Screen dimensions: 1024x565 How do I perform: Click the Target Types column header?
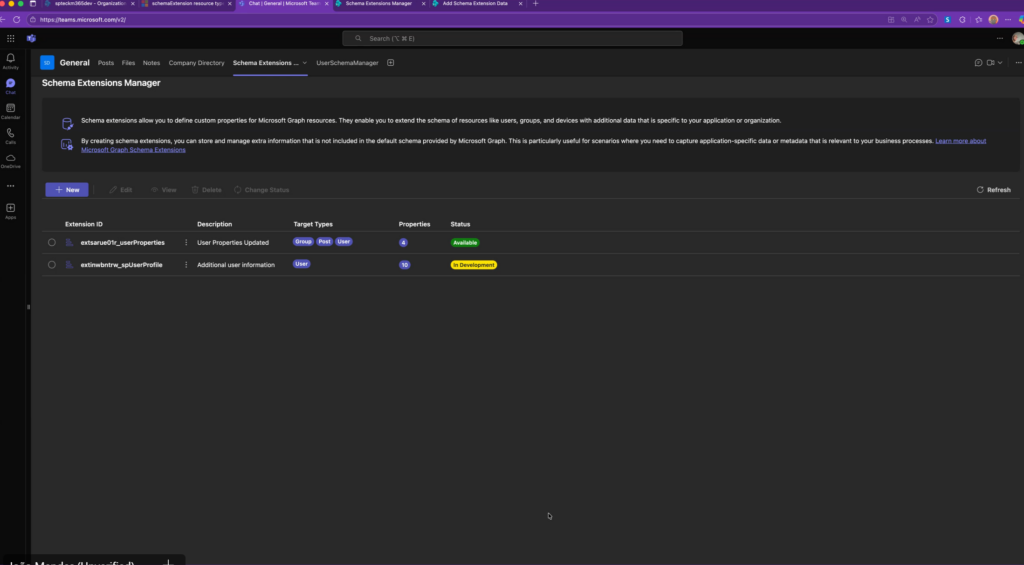[x=313, y=224]
